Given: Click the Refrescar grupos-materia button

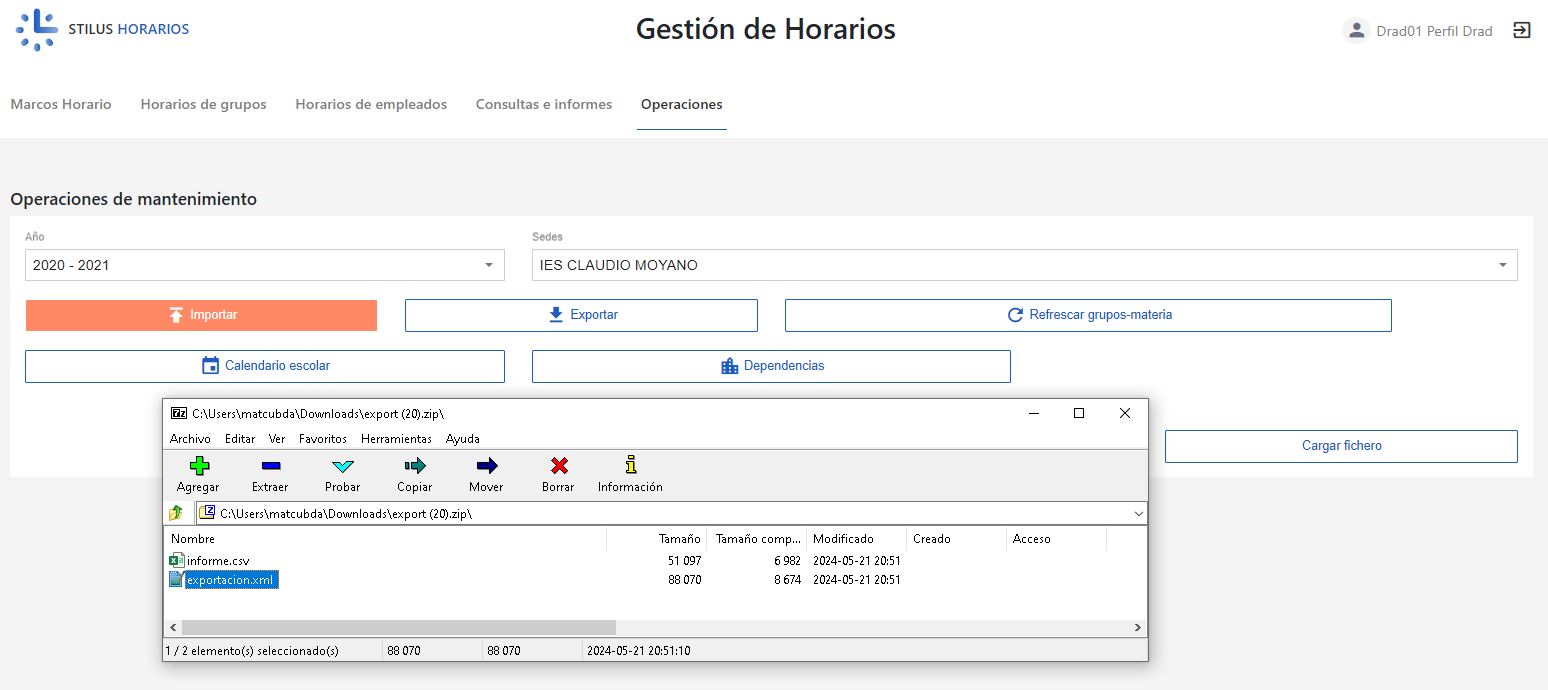Looking at the screenshot, I should tap(1088, 315).
